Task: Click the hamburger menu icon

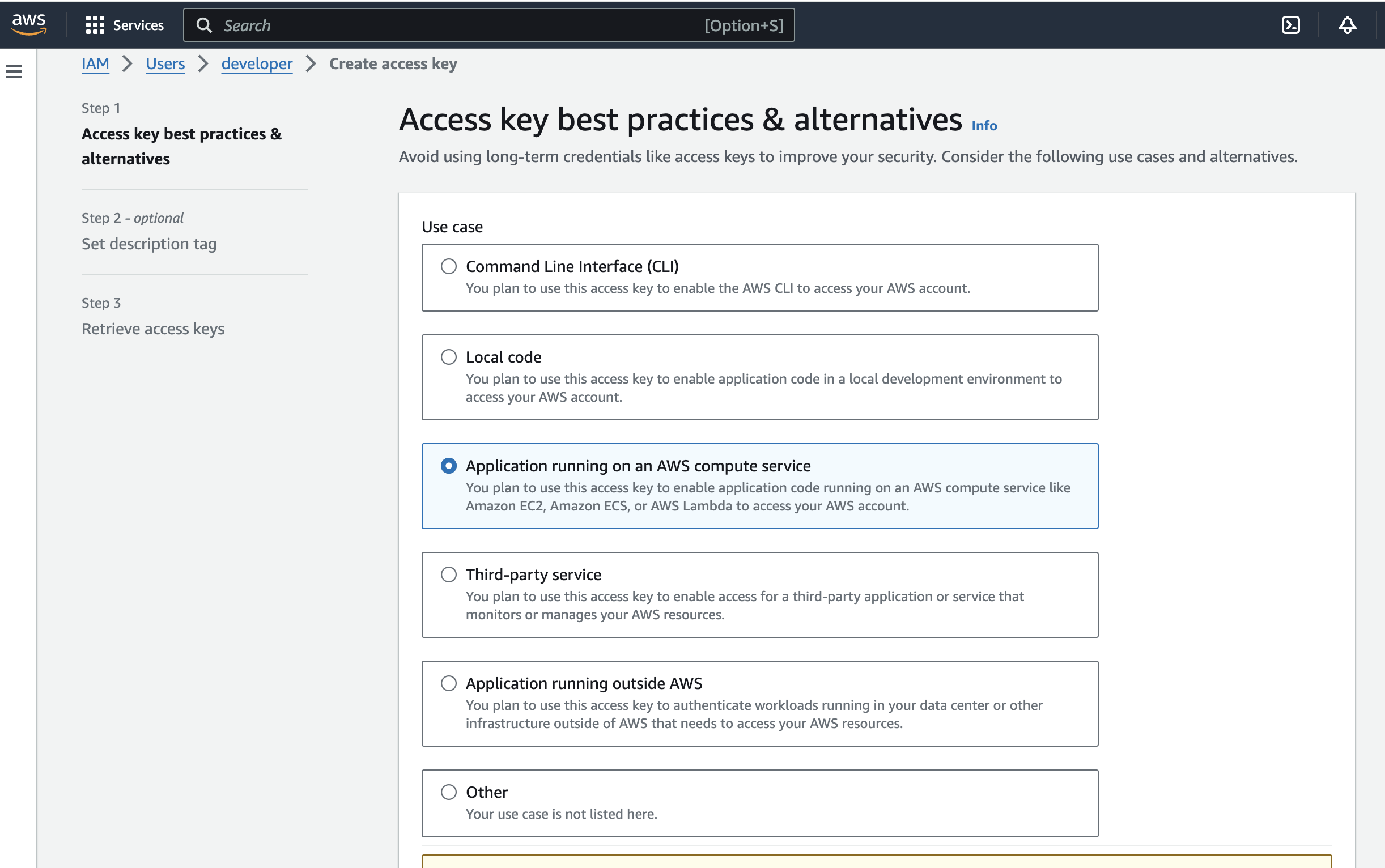Action: pos(14,71)
